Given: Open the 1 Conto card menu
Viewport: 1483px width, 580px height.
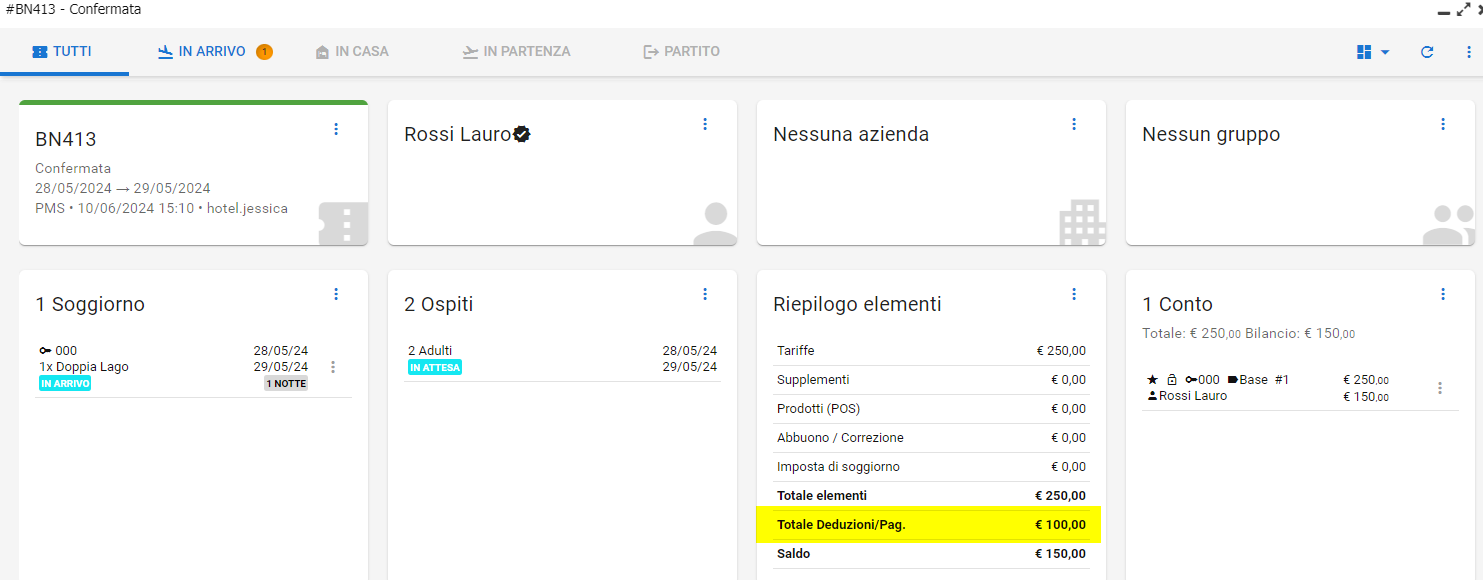Looking at the screenshot, I should 1443,294.
